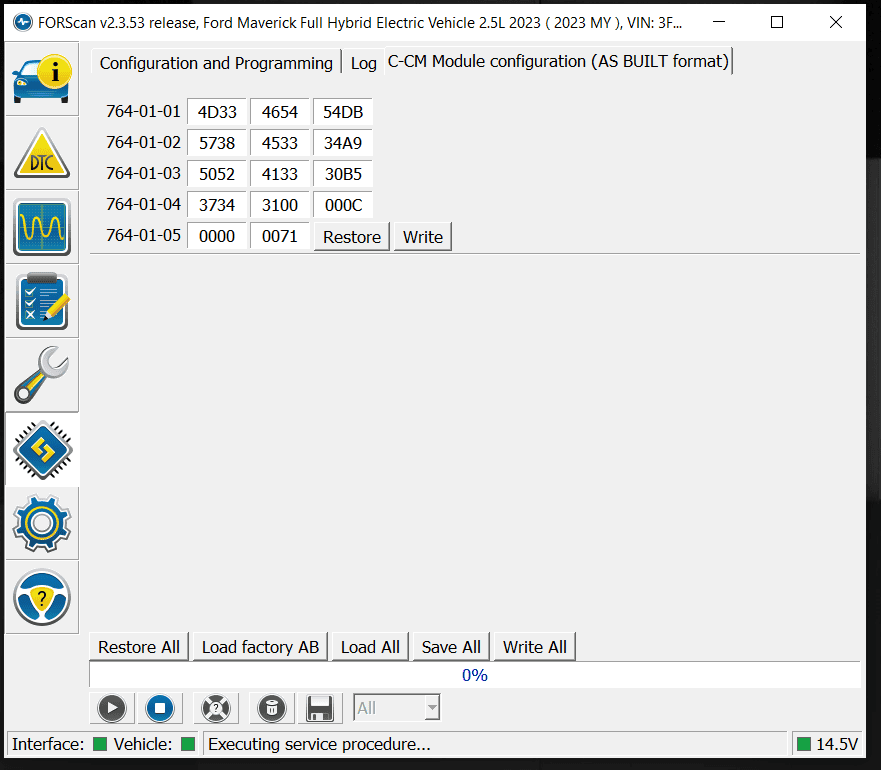Screen dimensions: 881x770
Task: Click the trash delete icon
Action: pyautogui.click(x=272, y=708)
